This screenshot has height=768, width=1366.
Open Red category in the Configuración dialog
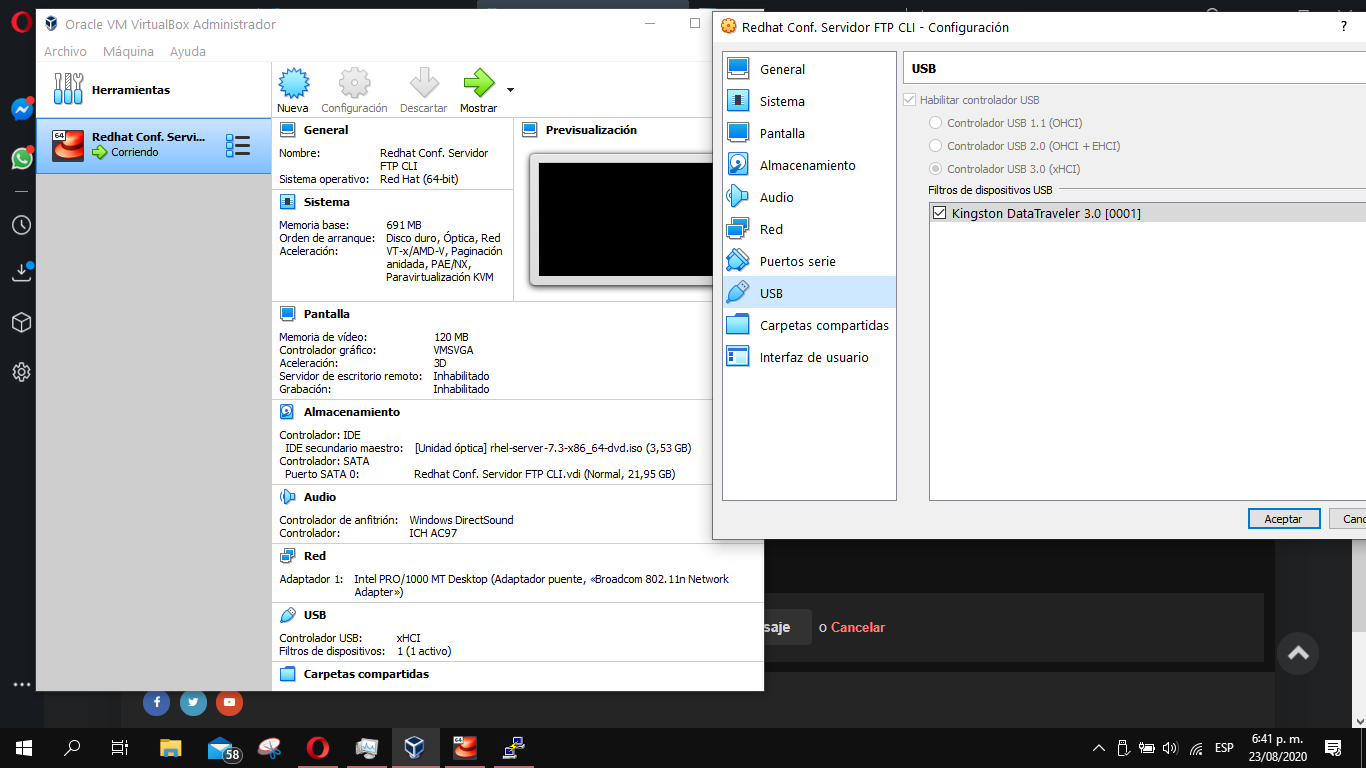[809, 229]
